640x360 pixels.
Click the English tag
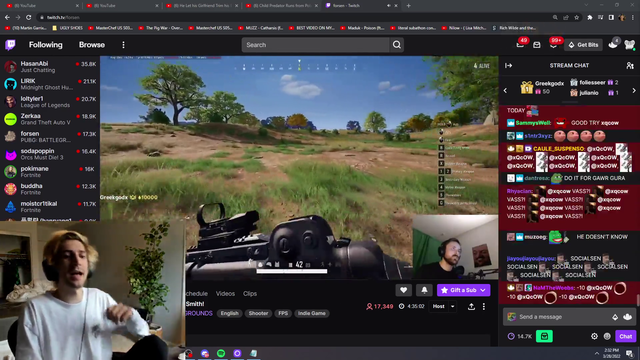(x=229, y=313)
